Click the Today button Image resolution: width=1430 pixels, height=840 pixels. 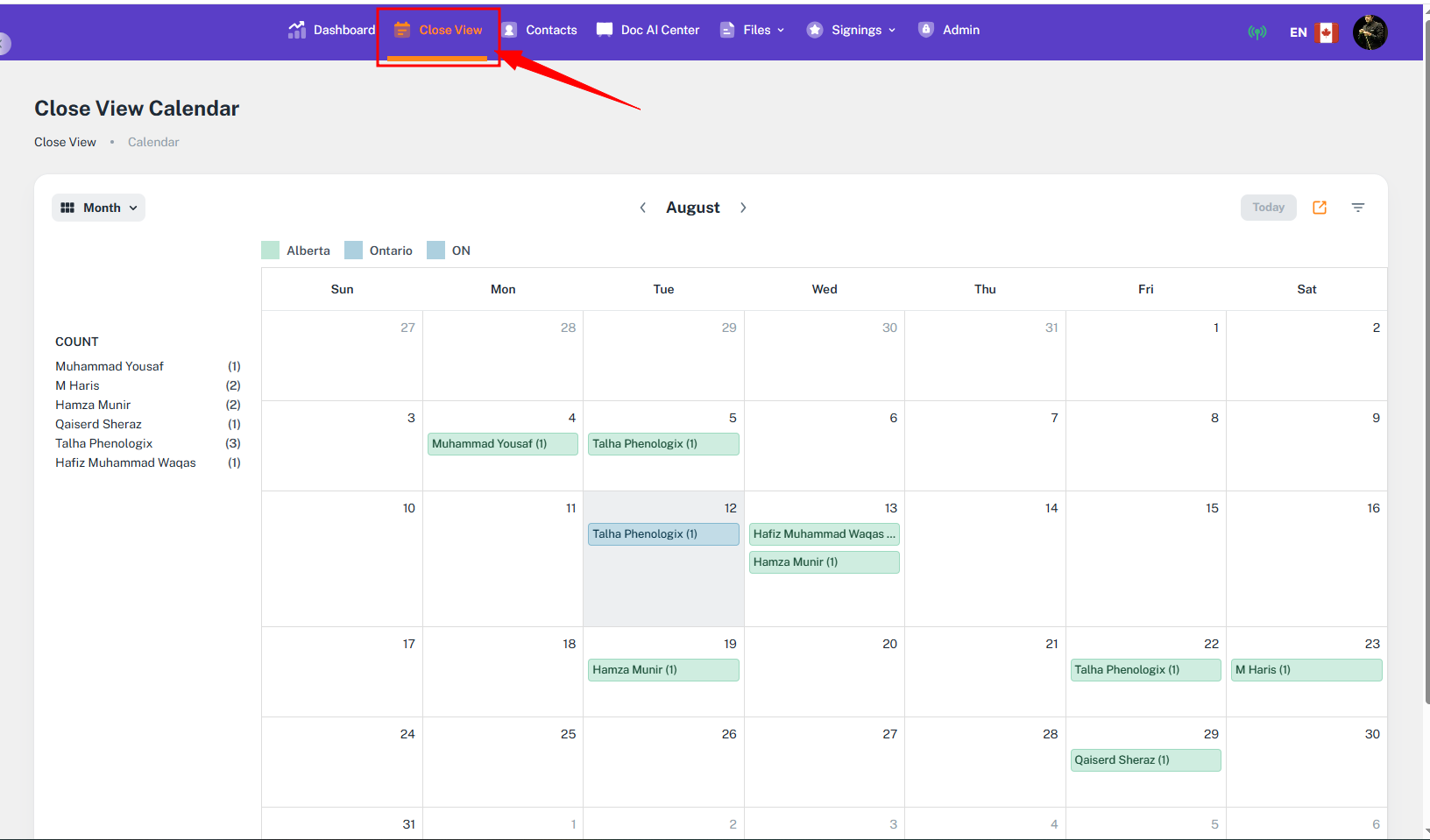pos(1267,208)
